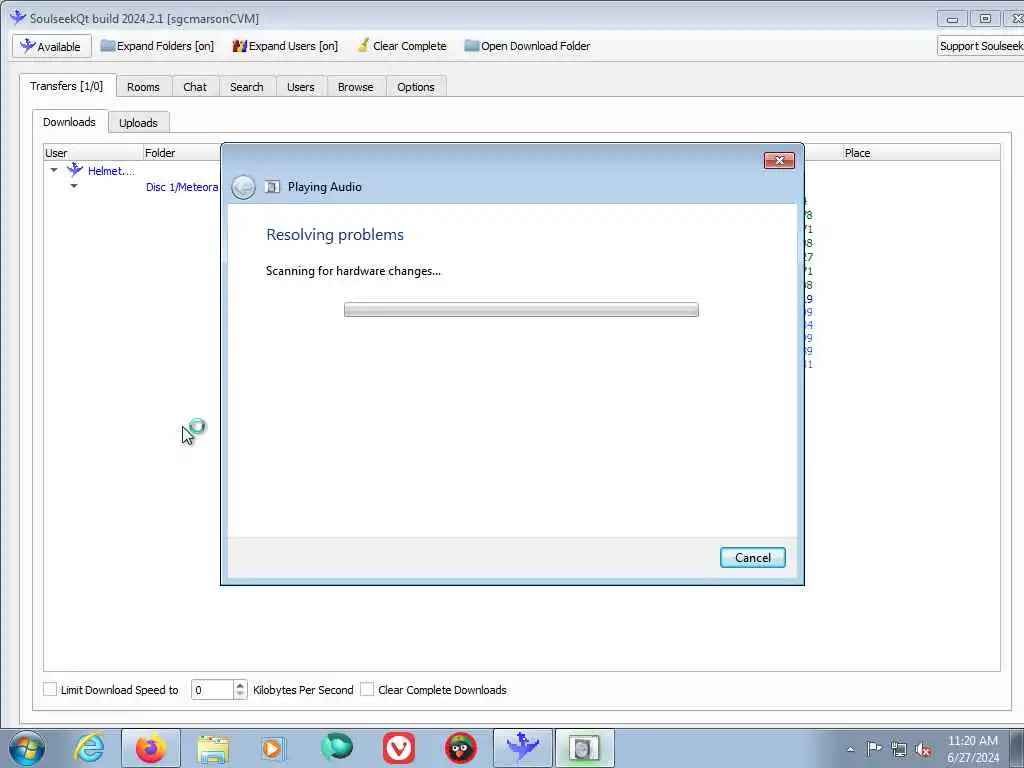
Task: Cancel the Playing Audio troubleshooter
Action: pos(752,558)
